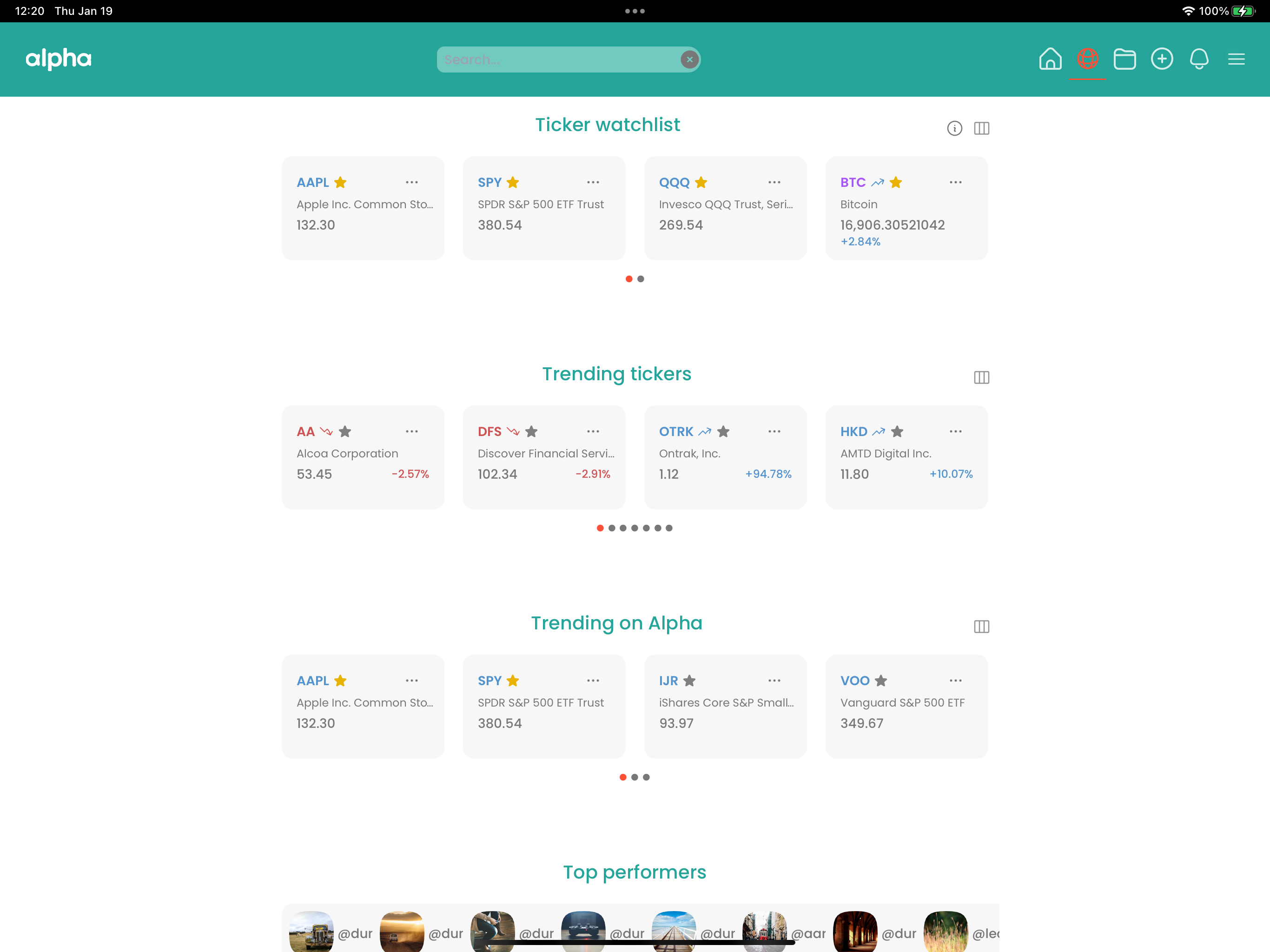Star the VOO ticker
This screenshot has height=952, width=1270.
tap(881, 681)
